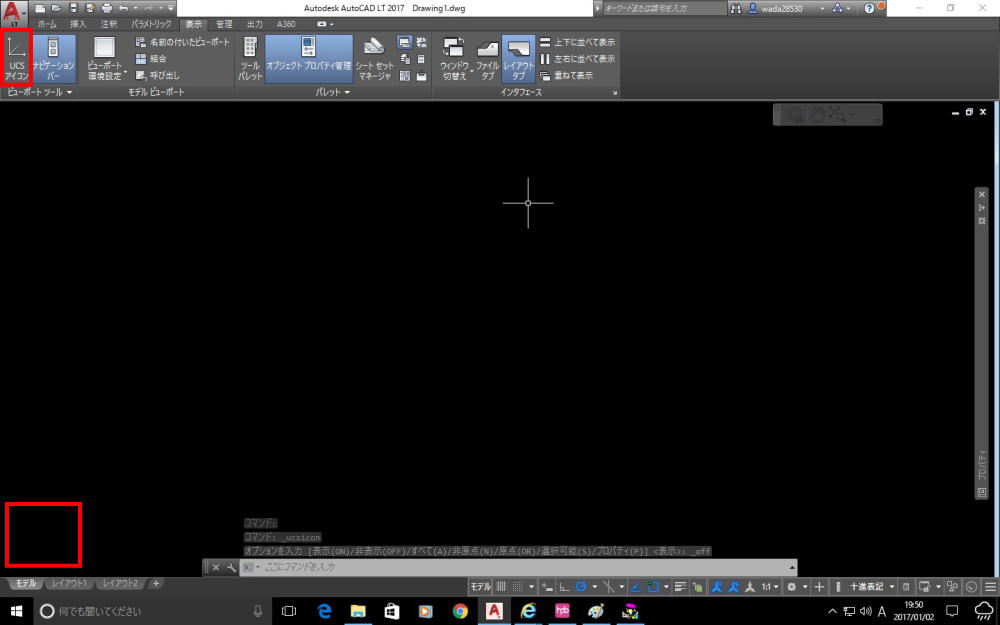The width and height of the screenshot is (1000, 625).
Task: Switch to the 注釈 ribbon tab
Action: click(x=109, y=24)
